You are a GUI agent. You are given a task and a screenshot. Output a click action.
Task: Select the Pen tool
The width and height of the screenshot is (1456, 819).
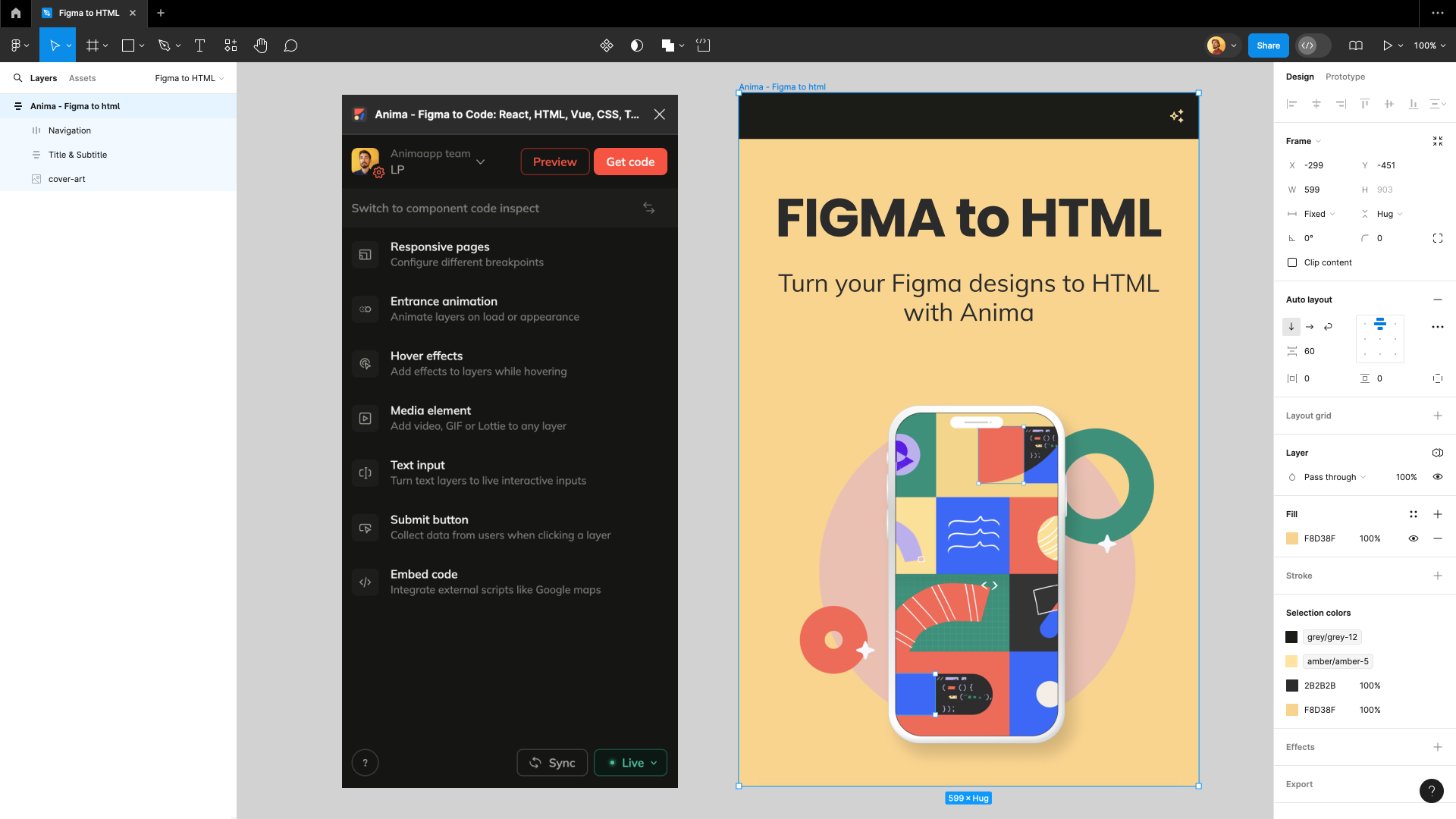[164, 45]
